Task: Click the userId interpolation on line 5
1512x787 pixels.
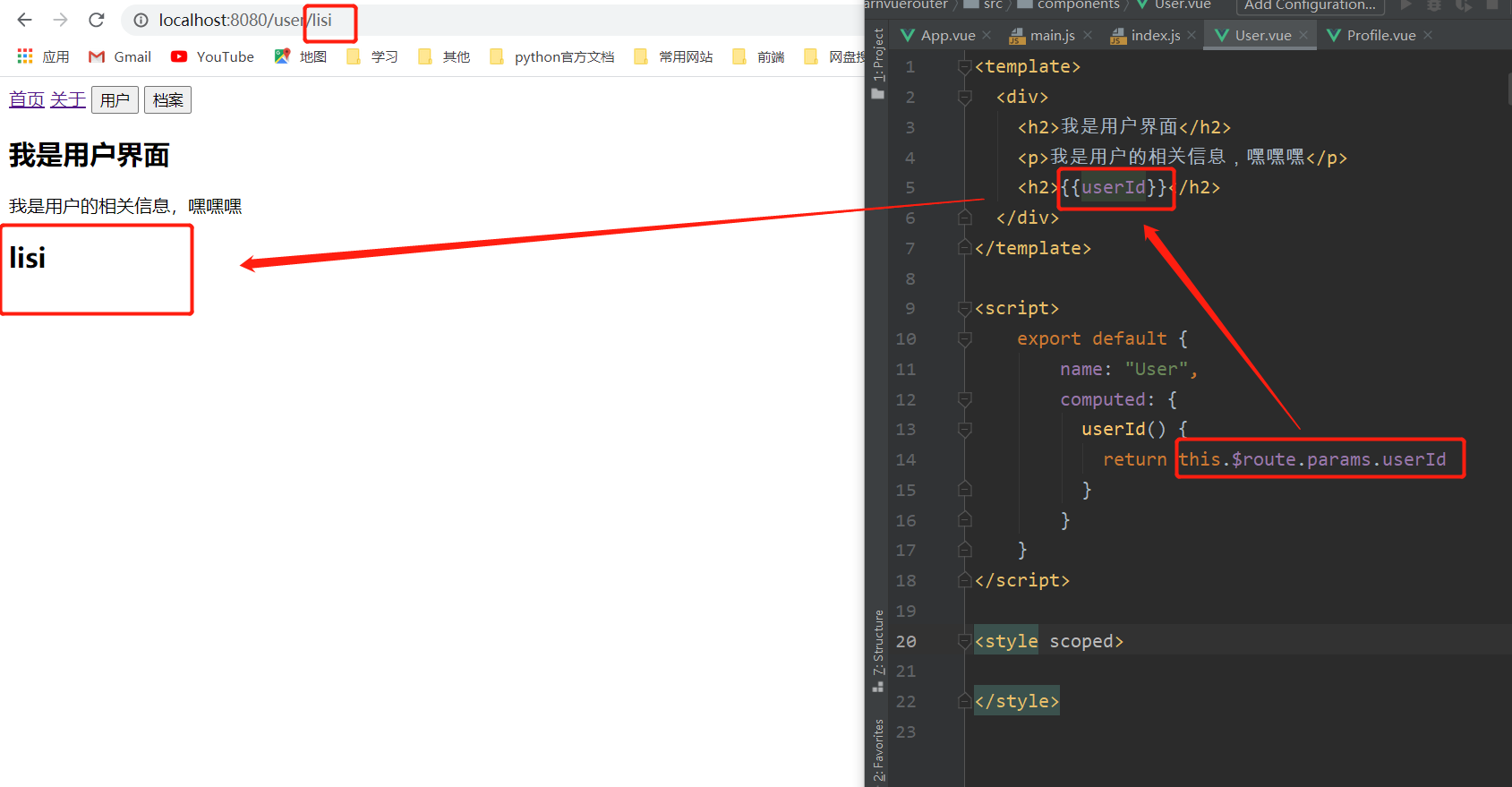Action: (1115, 187)
